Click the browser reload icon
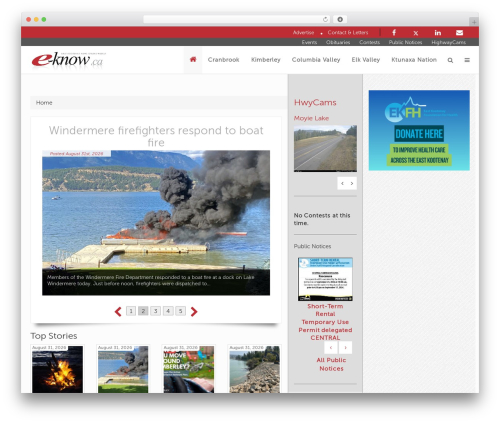The height and width of the screenshot is (423, 500). (325, 19)
